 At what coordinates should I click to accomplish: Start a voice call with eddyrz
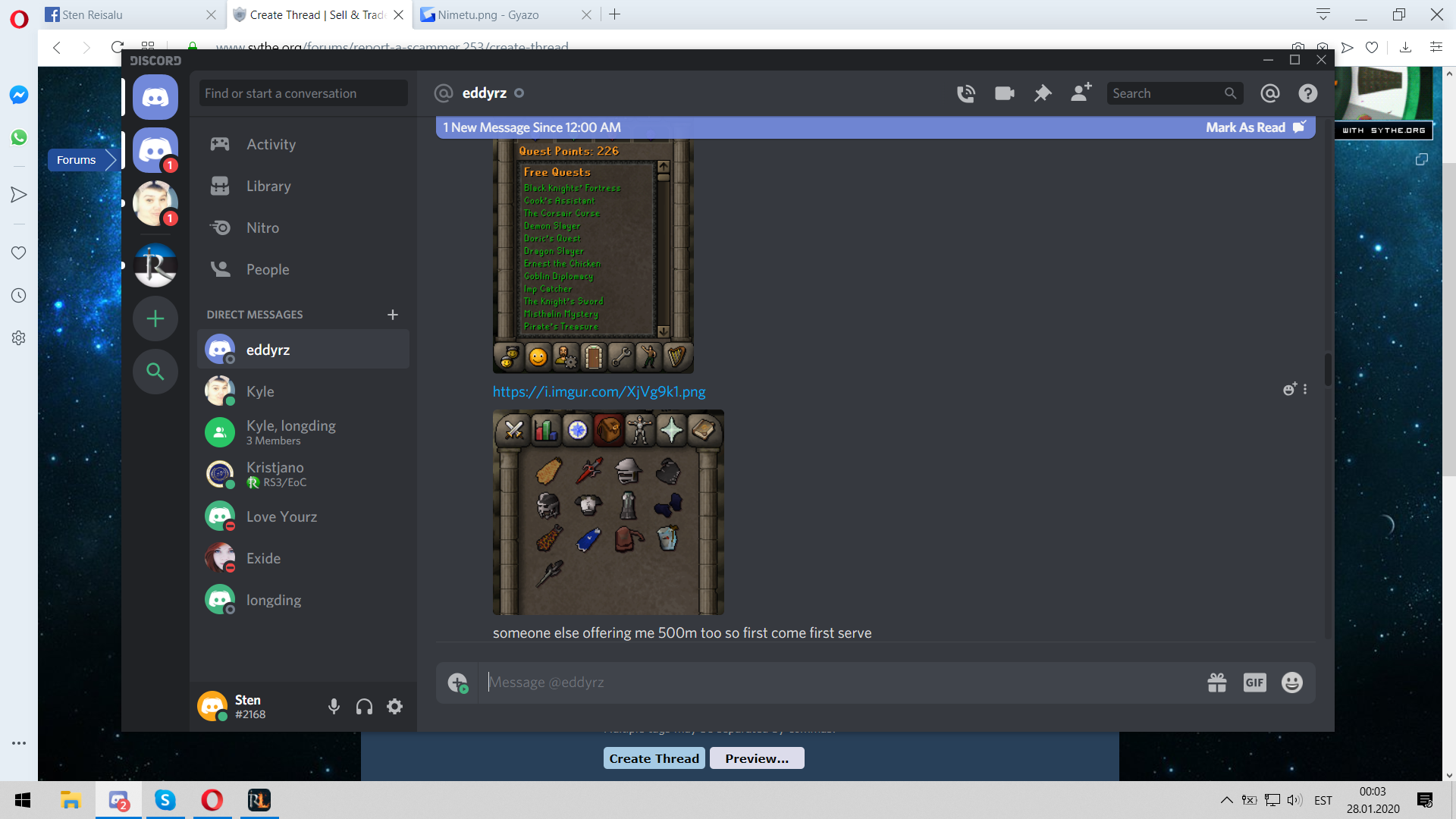965,93
